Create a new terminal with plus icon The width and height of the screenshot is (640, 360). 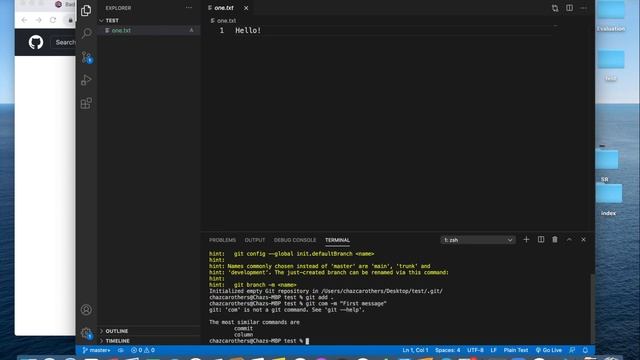tap(526, 240)
